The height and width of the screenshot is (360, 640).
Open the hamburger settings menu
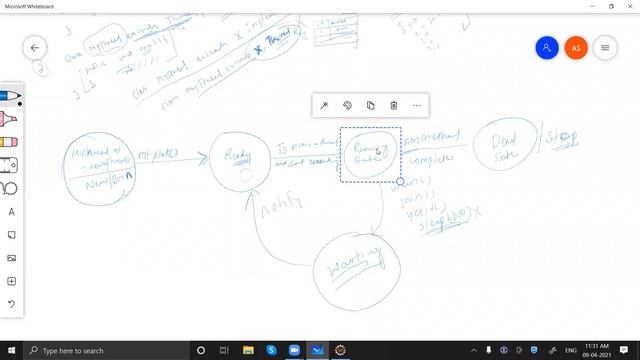(x=605, y=48)
